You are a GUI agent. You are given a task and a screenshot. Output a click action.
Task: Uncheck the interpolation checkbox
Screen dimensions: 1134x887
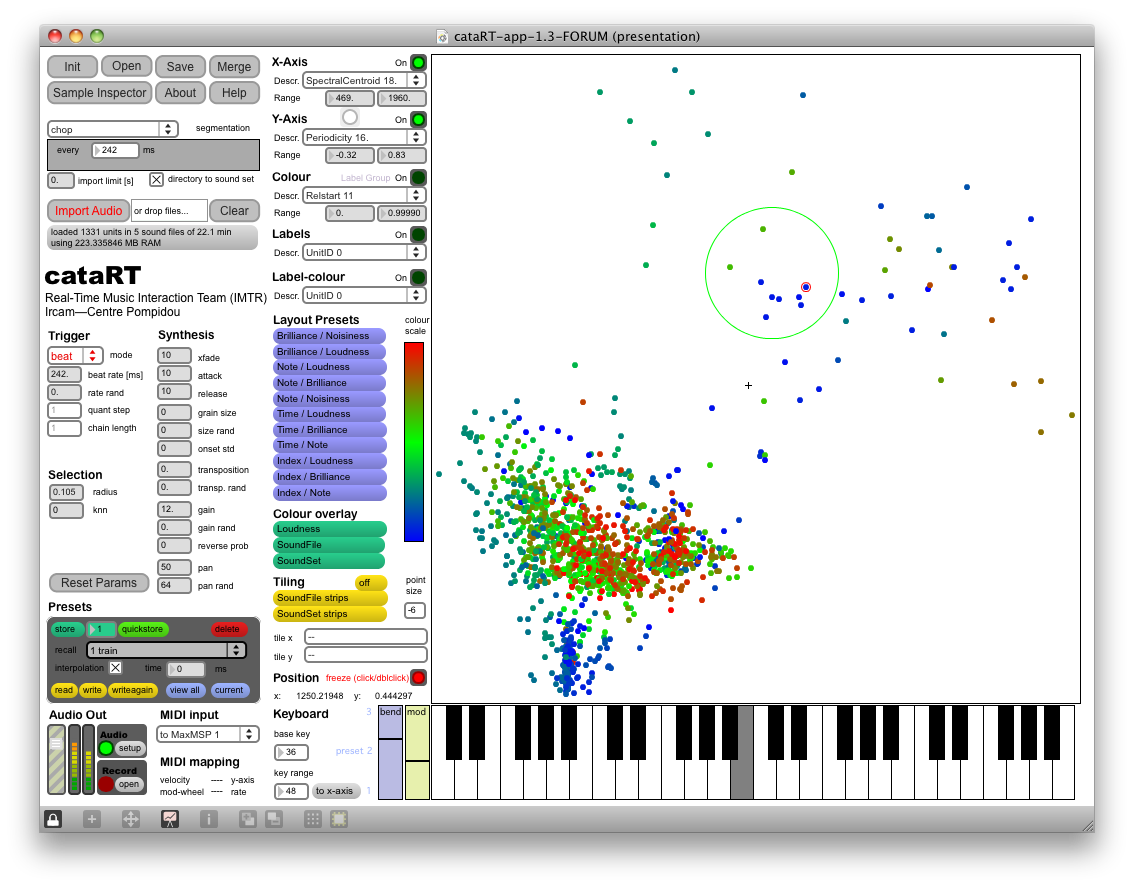coord(116,668)
